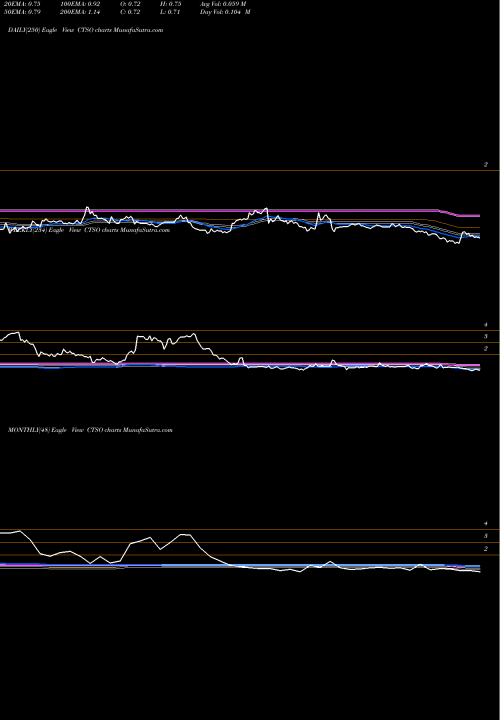Viewport: 500px width, 720px height.
Task: Click the monthly chart axis label 2
Action: coord(485,549)
